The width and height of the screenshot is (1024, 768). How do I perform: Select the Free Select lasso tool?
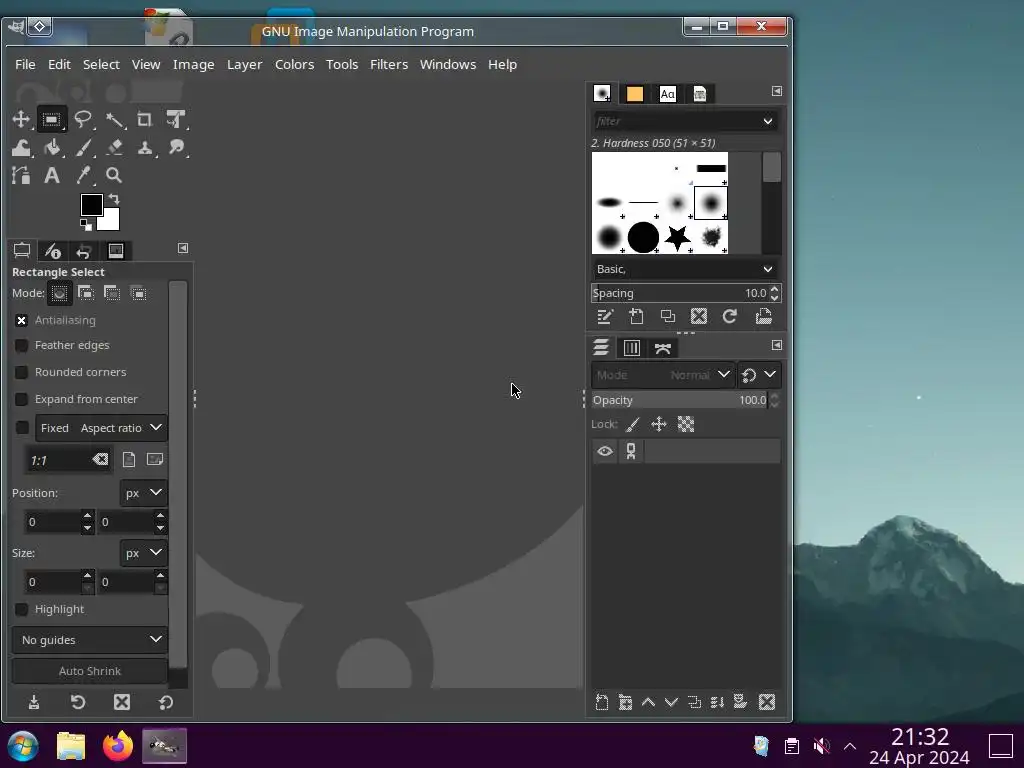click(83, 120)
